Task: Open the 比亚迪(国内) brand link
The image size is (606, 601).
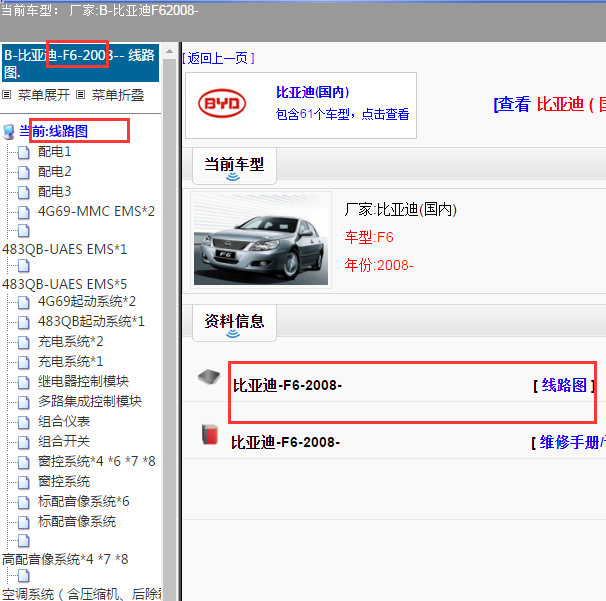Action: [312, 92]
